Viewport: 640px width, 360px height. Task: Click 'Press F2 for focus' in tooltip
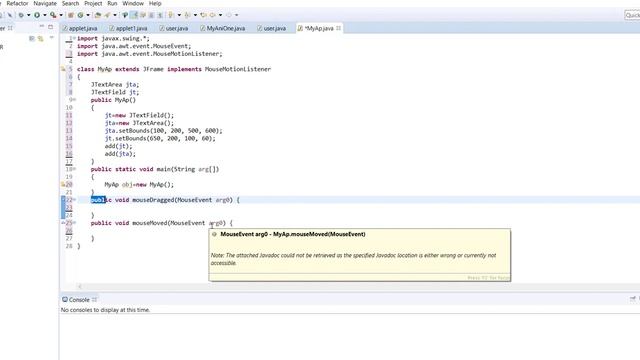pos(488,278)
